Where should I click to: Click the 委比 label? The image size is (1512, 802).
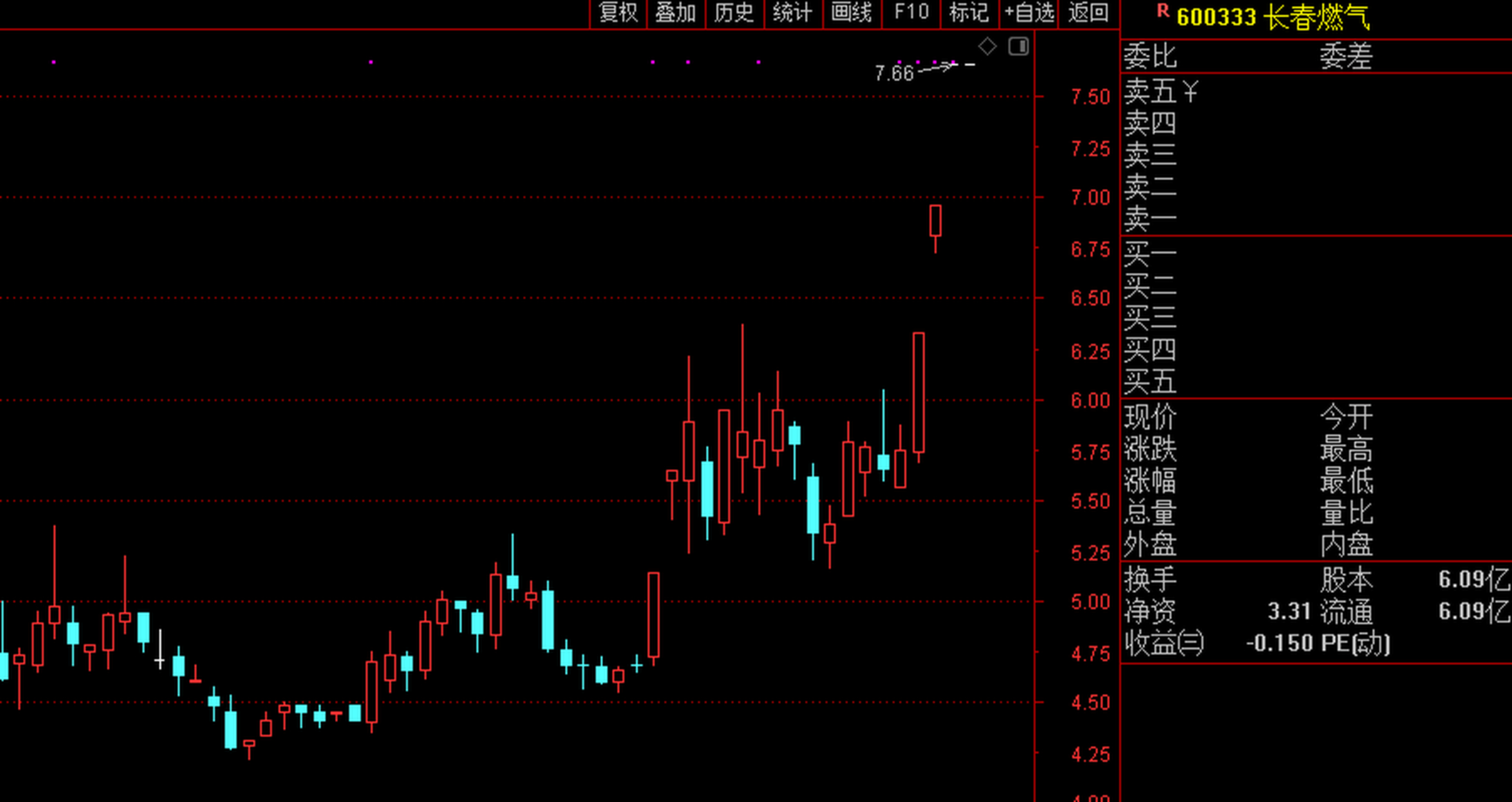(x=1150, y=56)
